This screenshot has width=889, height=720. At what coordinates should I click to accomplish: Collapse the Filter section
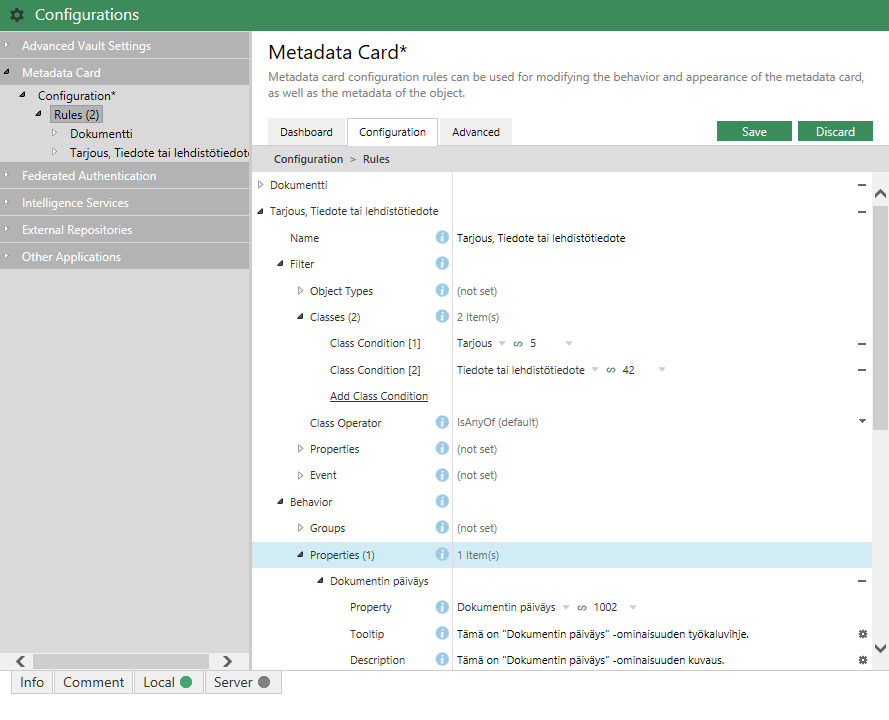click(281, 264)
